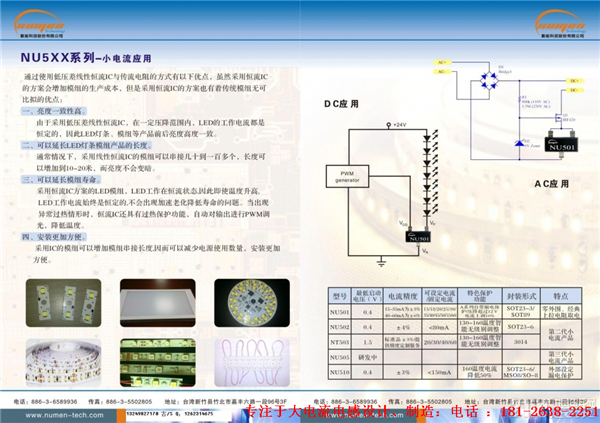The image size is (600, 423).
Task: Click fax 886-3-5502805 in left page footer
Action: [x=120, y=402]
